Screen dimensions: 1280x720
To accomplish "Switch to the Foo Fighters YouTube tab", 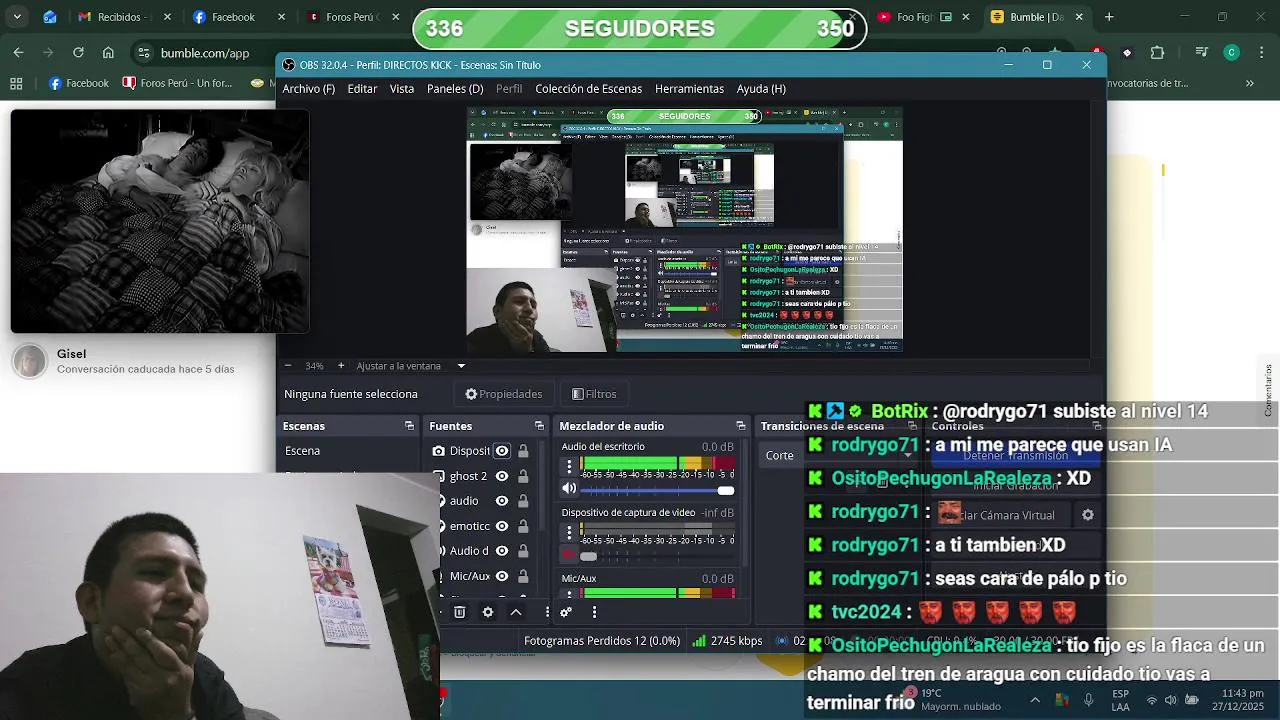I will point(922,17).
